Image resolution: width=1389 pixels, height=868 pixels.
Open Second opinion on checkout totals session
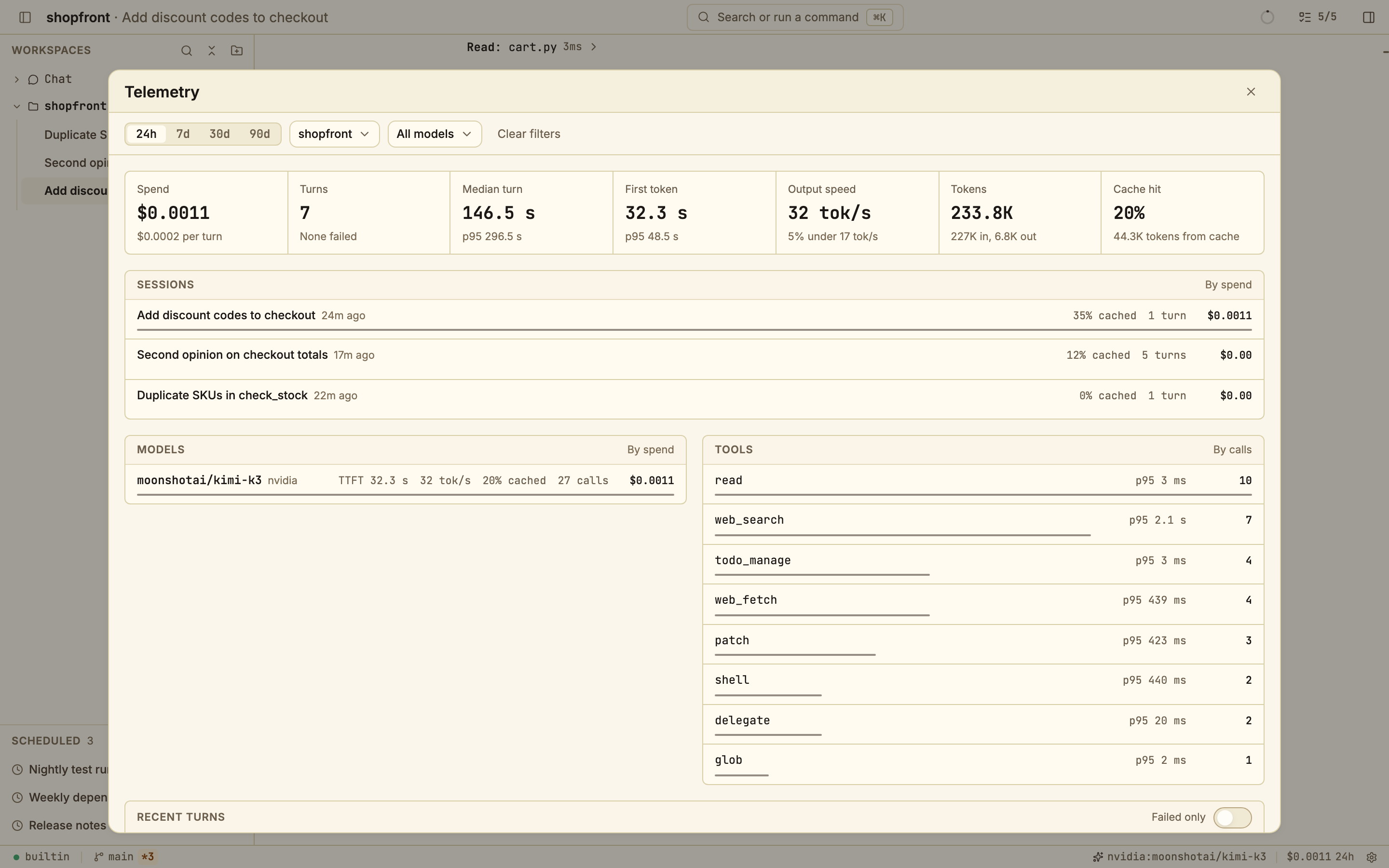point(694,359)
